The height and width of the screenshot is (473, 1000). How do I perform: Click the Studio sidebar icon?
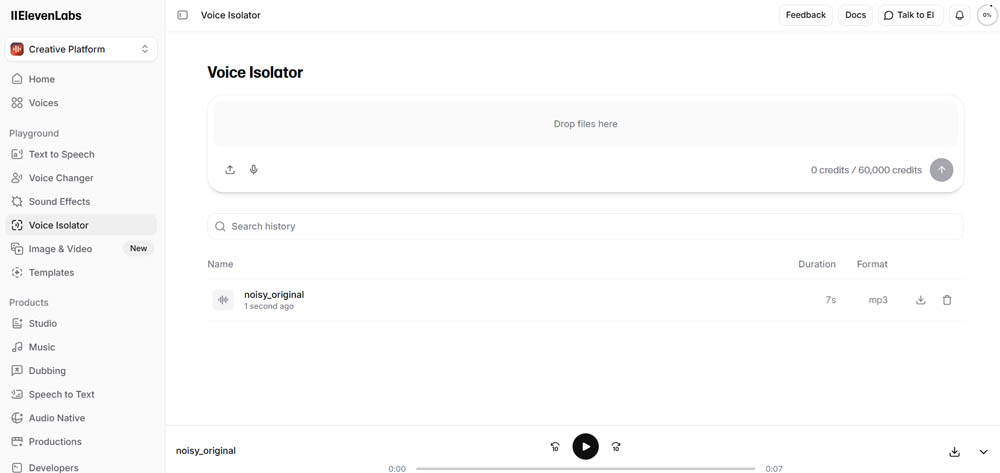pyautogui.click(x=17, y=323)
